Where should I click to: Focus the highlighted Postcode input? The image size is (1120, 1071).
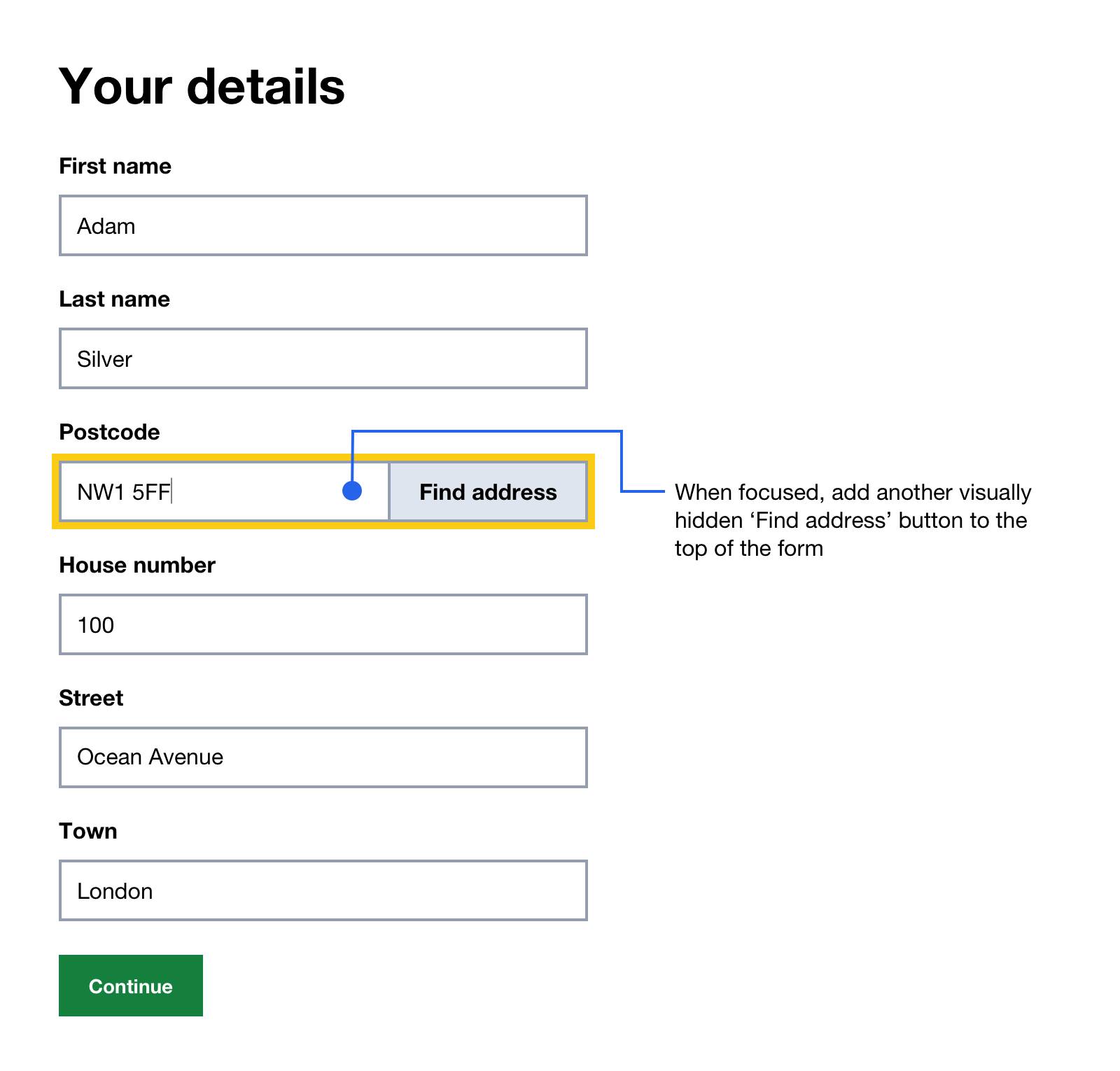click(210, 492)
